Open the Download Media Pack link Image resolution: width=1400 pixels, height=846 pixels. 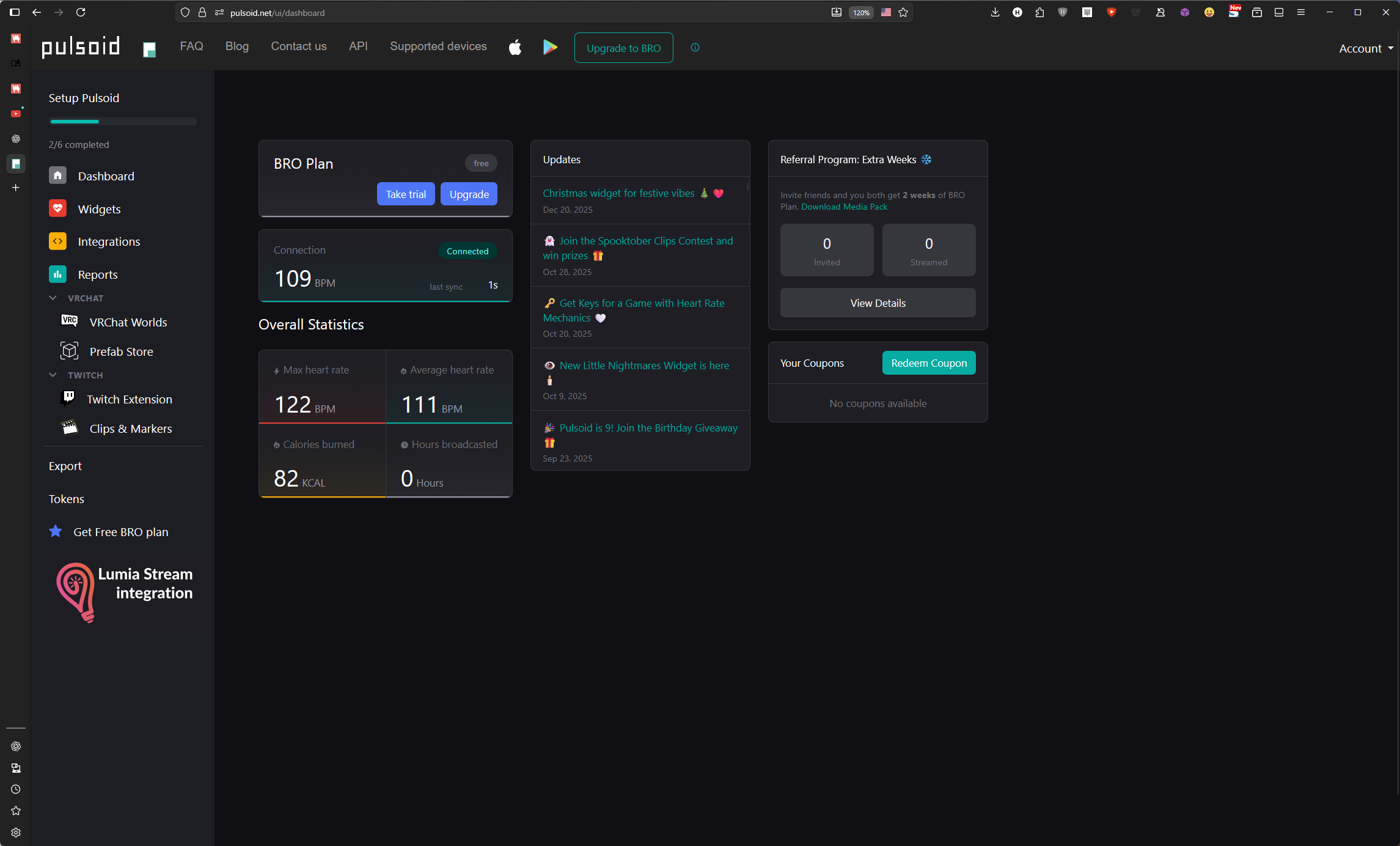844,207
